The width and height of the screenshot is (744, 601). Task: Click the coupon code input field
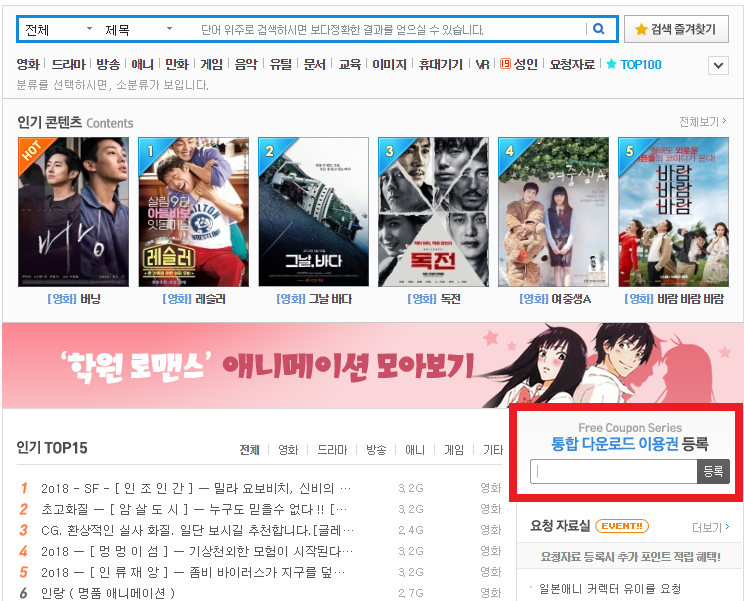(613, 471)
